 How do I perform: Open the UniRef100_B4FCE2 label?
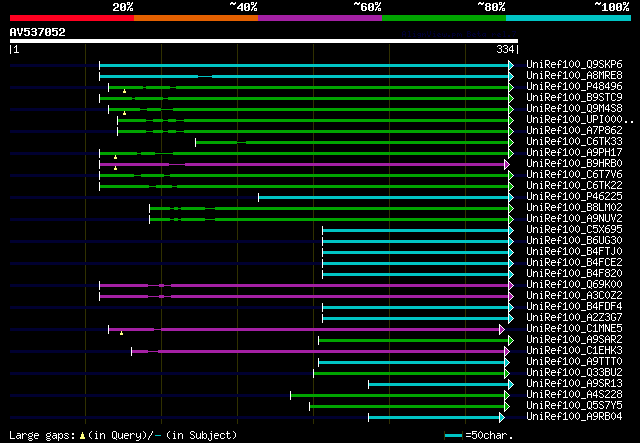point(574,263)
